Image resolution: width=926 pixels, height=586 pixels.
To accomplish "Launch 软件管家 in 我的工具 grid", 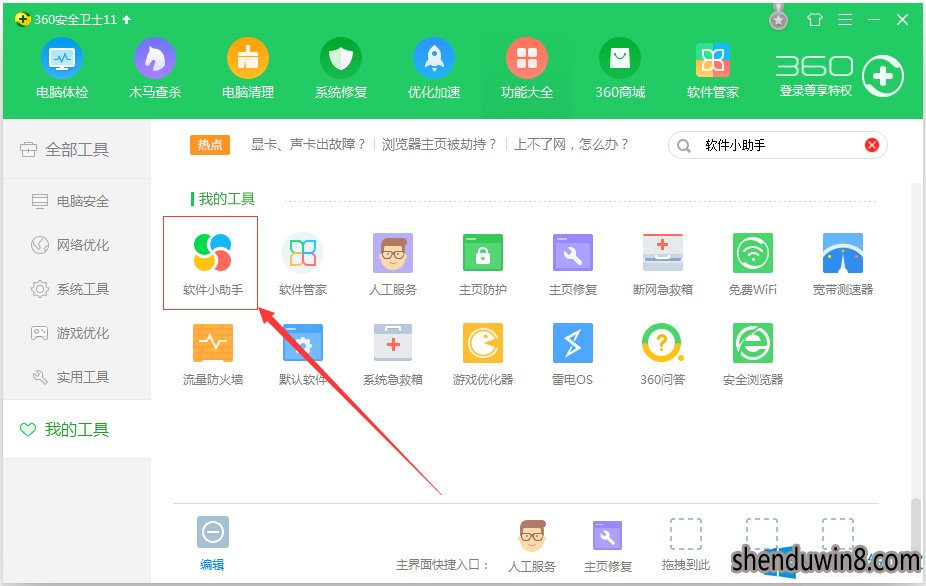I will tap(302, 263).
